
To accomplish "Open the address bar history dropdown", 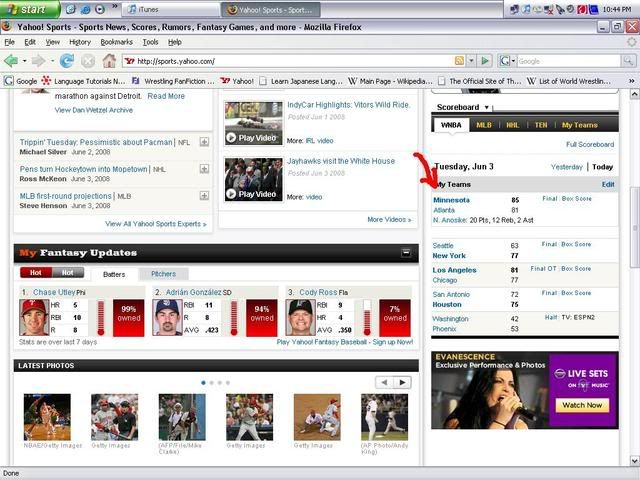I will click(471, 61).
